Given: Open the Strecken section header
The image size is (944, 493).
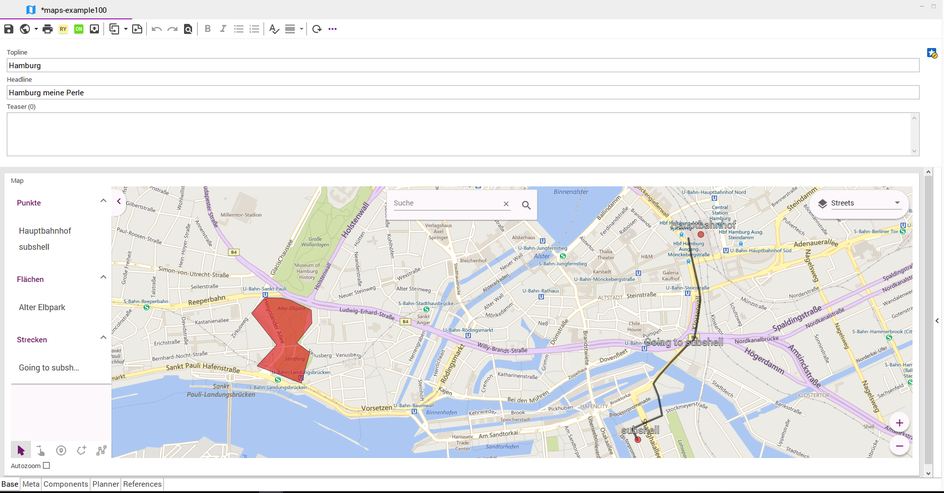Looking at the screenshot, I should tap(32, 340).
